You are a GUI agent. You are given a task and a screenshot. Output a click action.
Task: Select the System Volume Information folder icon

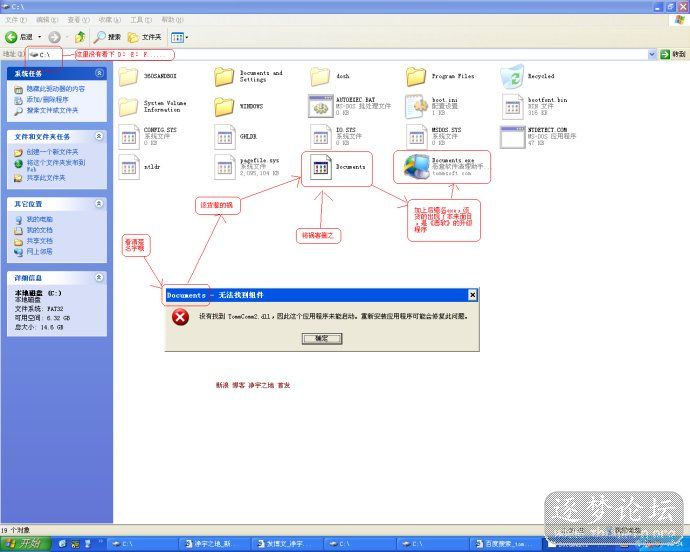[128, 107]
